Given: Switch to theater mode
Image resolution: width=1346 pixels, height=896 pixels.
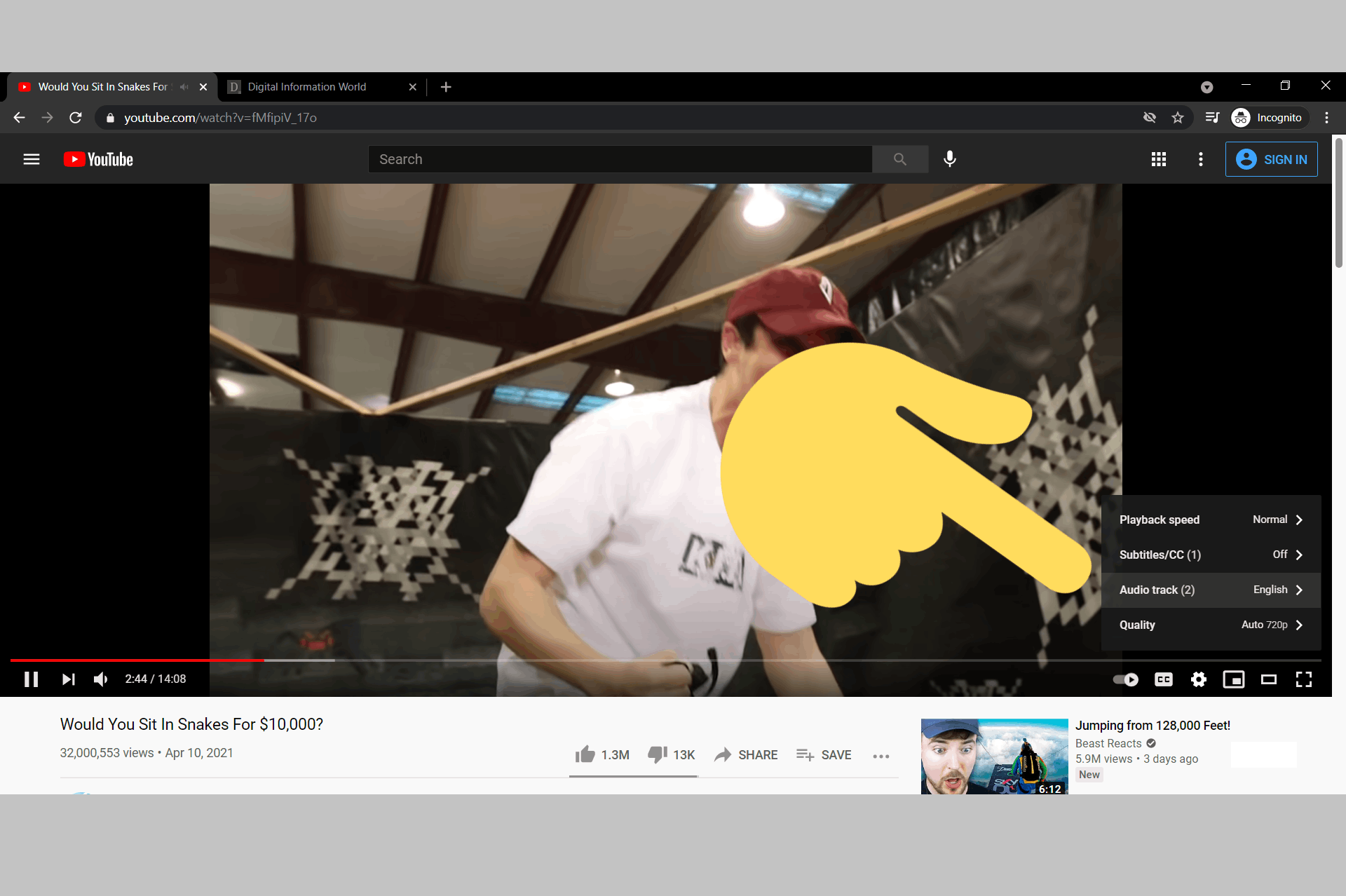Looking at the screenshot, I should coord(1269,679).
